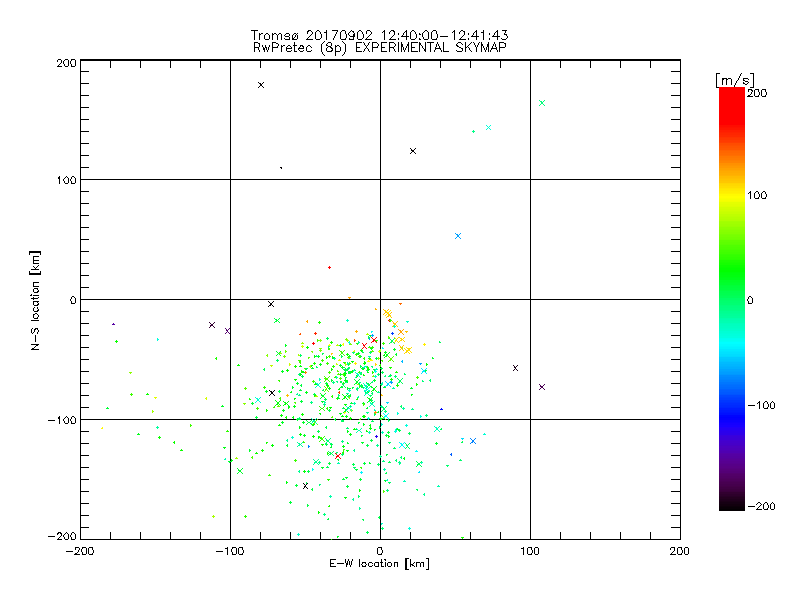Click the colorbar label '100'
Viewport: 800px width, 600px height.
[757, 195]
